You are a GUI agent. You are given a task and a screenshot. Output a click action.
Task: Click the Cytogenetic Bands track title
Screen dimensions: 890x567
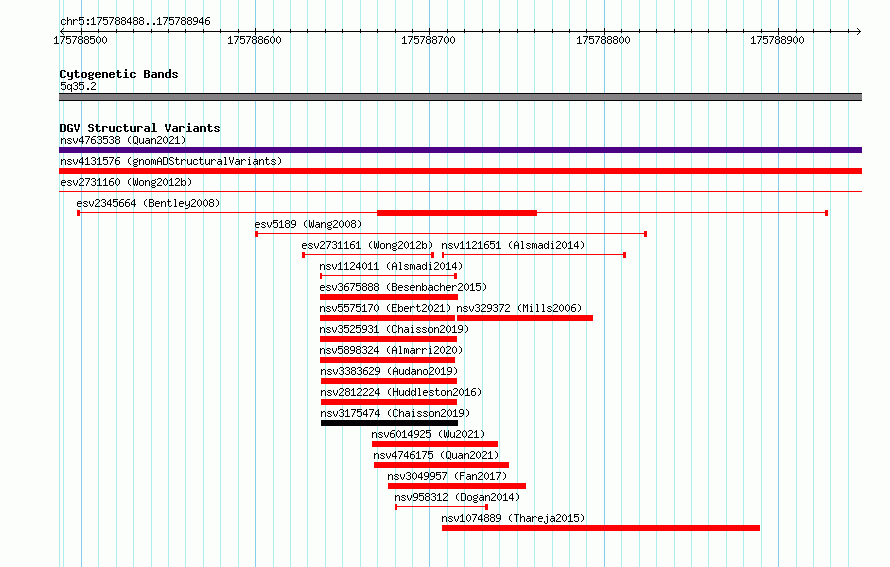(119, 74)
